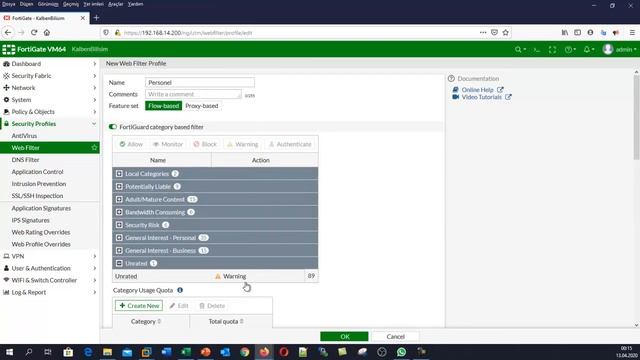Click the browser home icon

tap(47, 32)
